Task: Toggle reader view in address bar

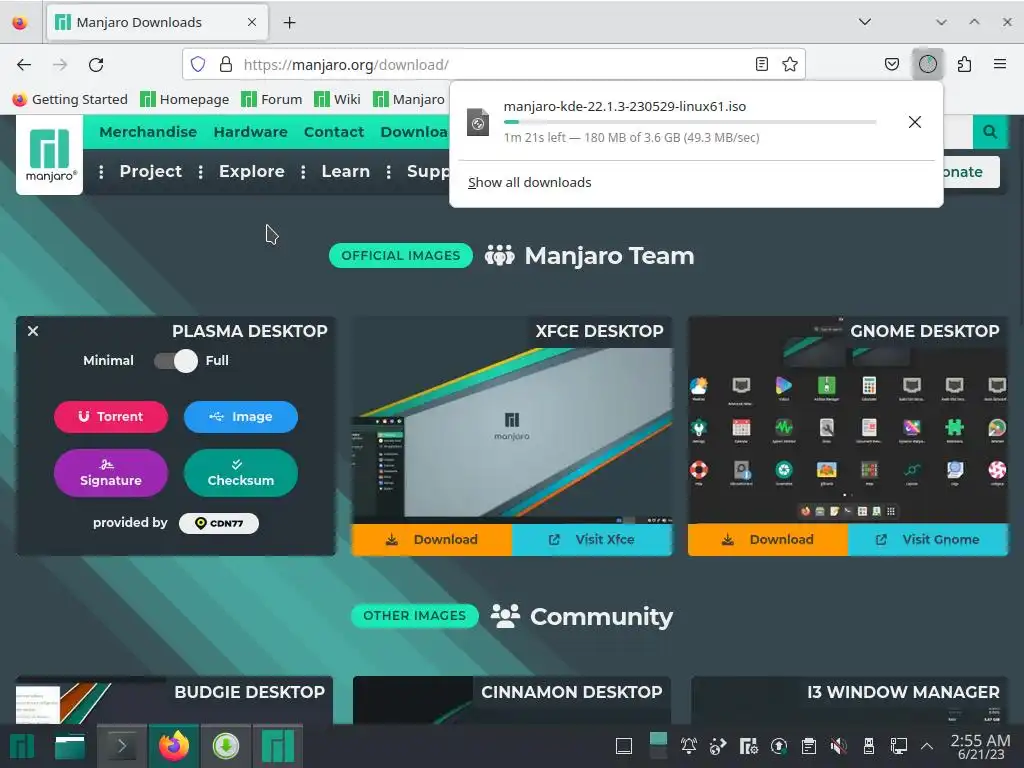Action: click(761, 64)
